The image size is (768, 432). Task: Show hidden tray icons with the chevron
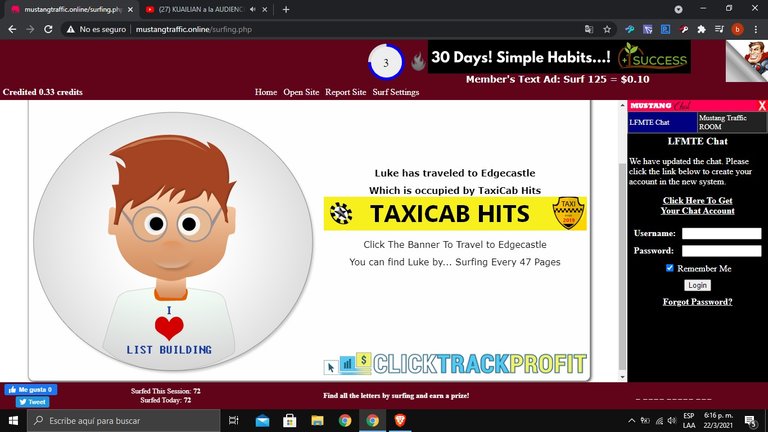(x=632, y=421)
